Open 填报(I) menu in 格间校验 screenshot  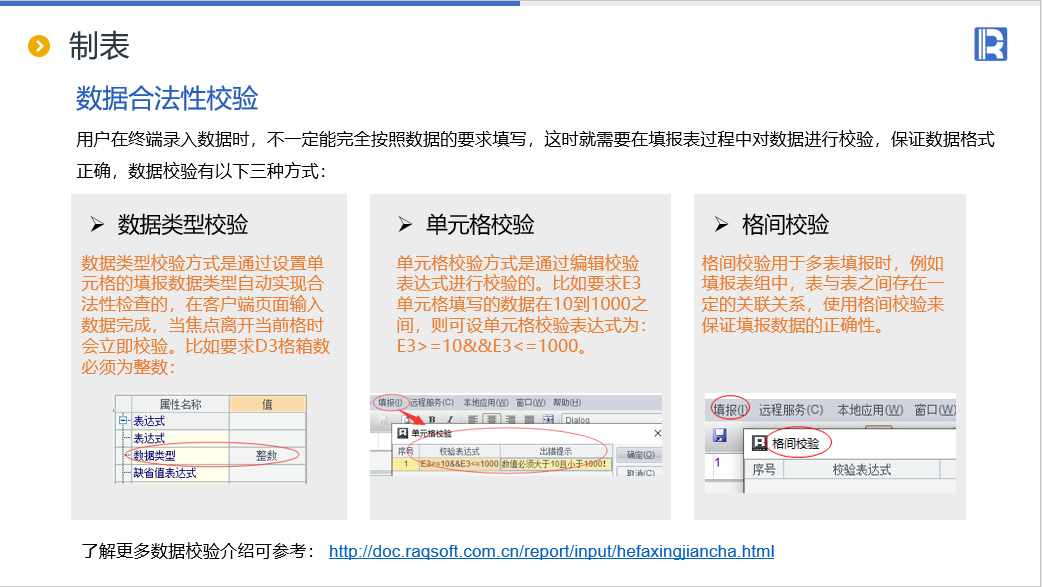click(x=730, y=410)
